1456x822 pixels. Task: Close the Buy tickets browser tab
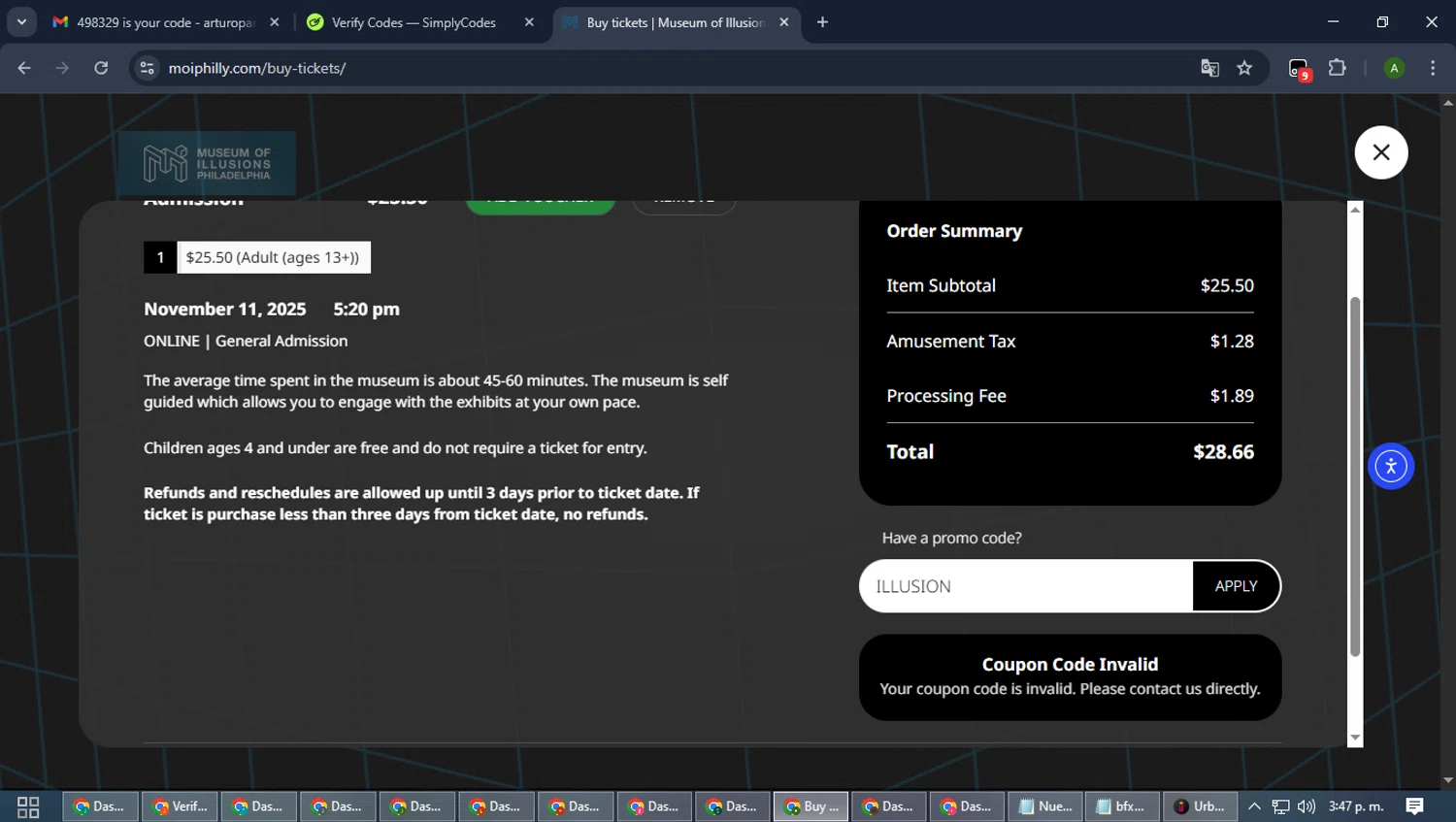point(784,22)
